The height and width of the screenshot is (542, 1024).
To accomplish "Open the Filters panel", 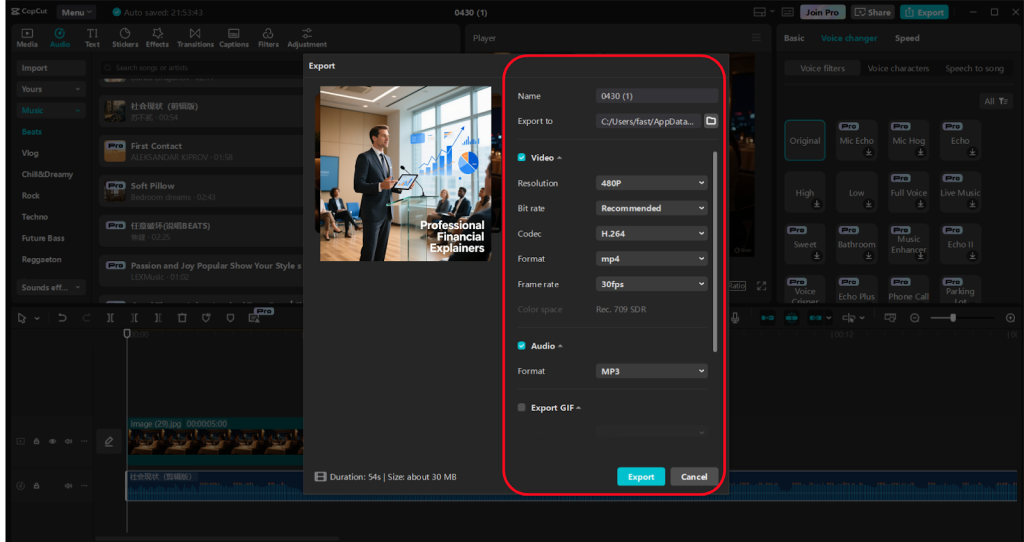I will click(268, 38).
